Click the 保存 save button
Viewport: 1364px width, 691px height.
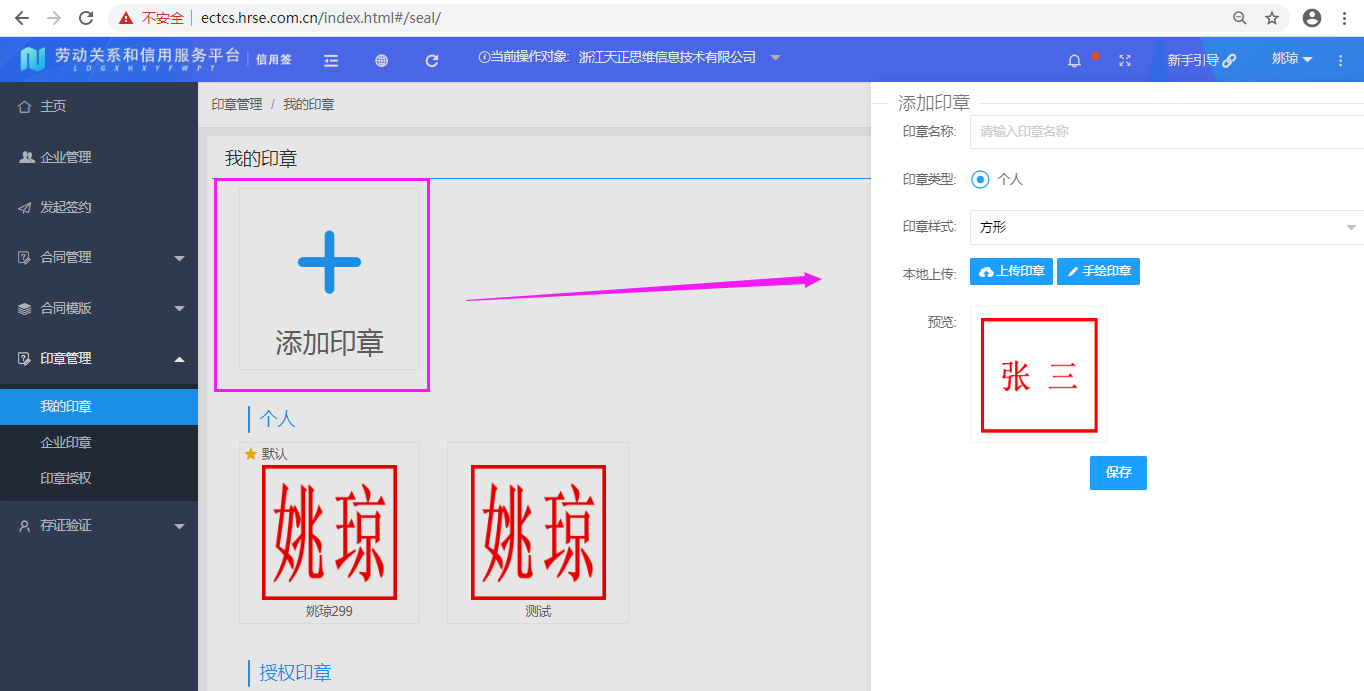[1117, 472]
